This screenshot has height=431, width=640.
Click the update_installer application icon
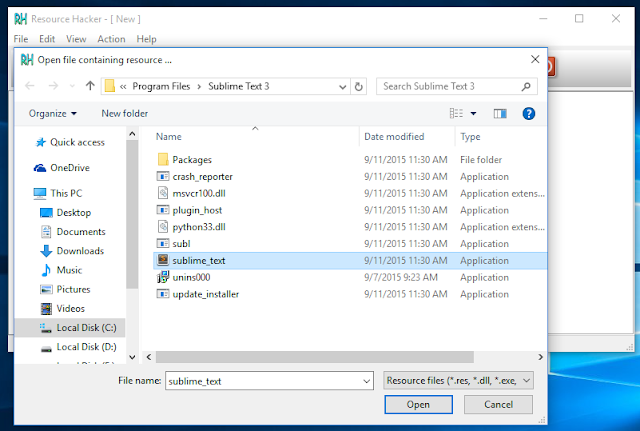163,294
